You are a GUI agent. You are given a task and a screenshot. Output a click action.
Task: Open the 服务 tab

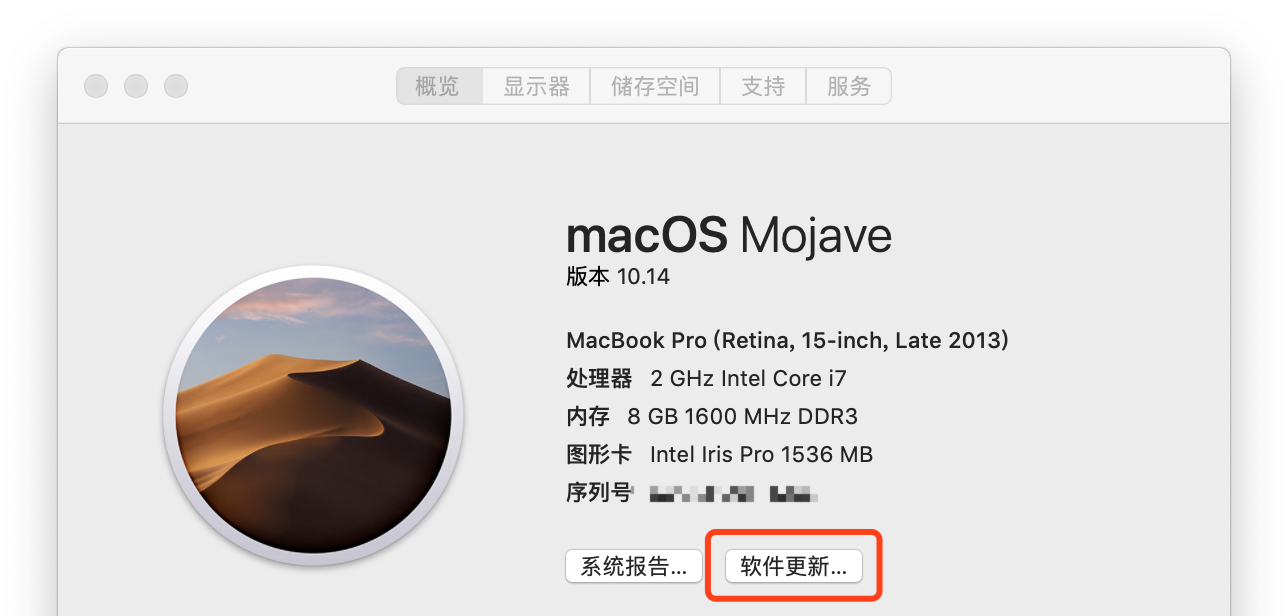tap(848, 87)
